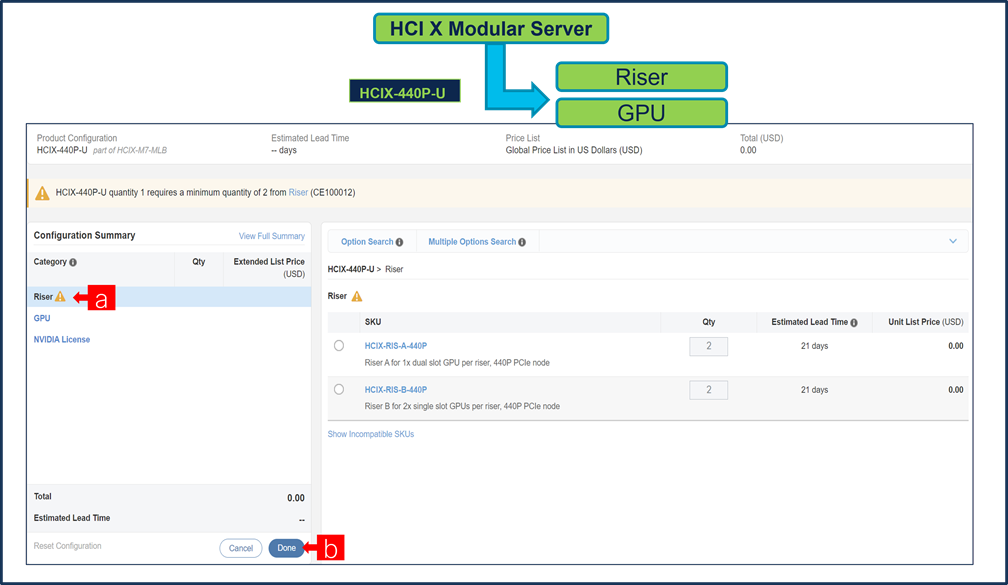This screenshot has height=585, width=1008.
Task: Click the quantity field for HCIX-RIS-B-440P
Action: [708, 390]
